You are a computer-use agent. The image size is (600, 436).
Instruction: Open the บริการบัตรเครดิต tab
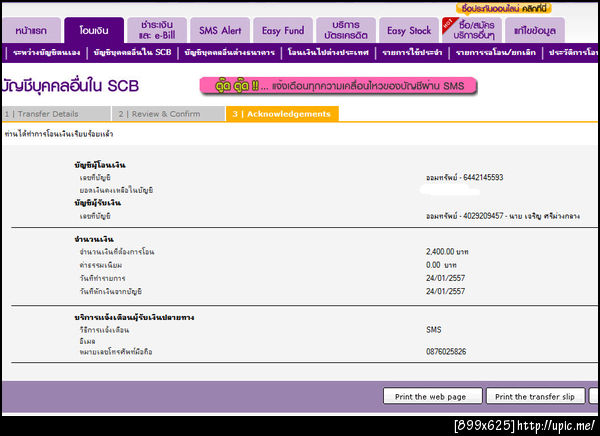coord(346,30)
